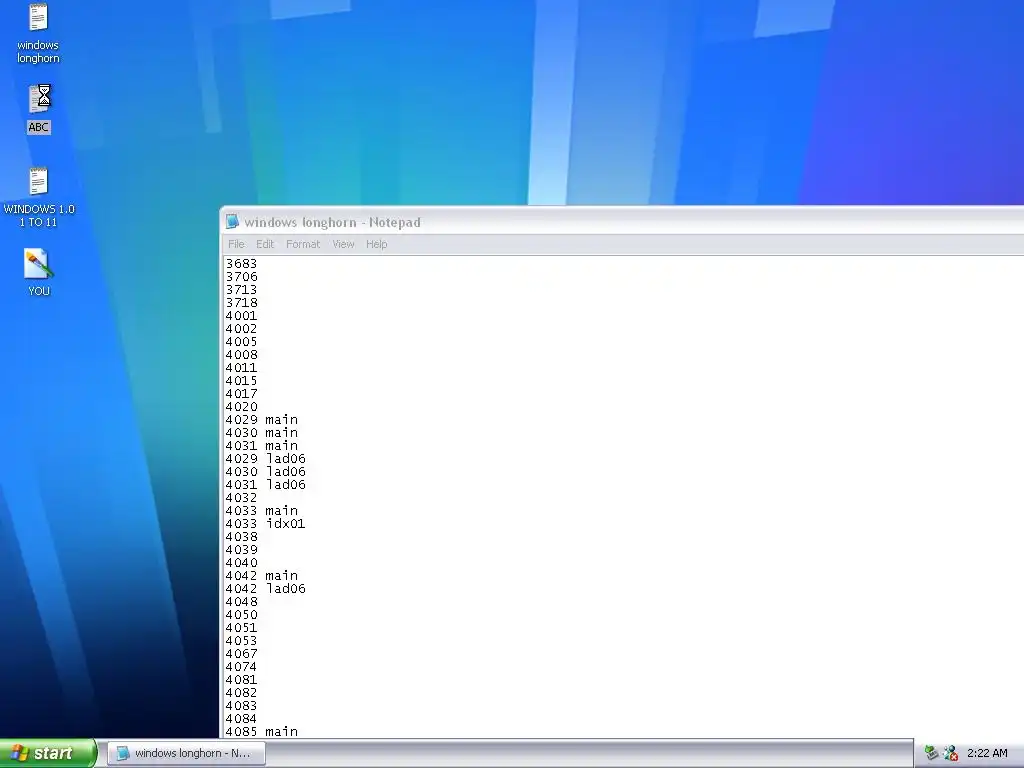
Task: Click the '4042 lad06' line
Action: (x=265, y=589)
